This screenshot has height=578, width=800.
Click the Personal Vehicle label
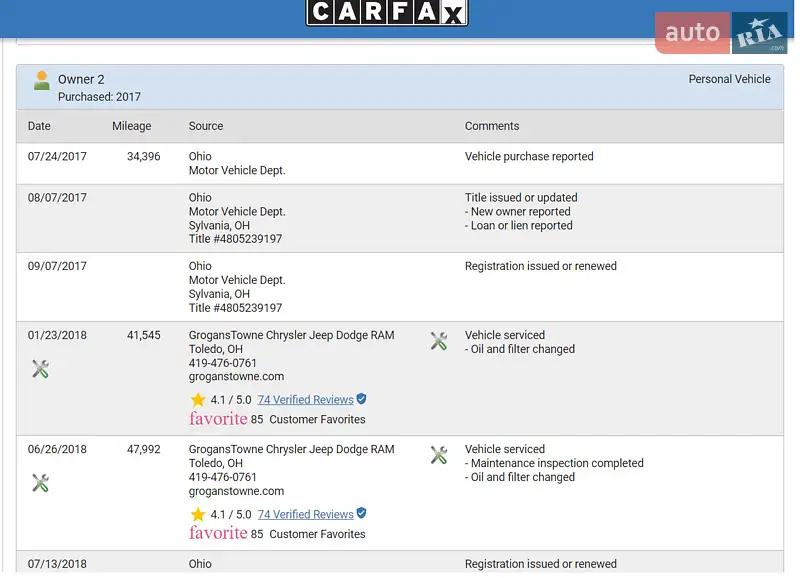[729, 79]
